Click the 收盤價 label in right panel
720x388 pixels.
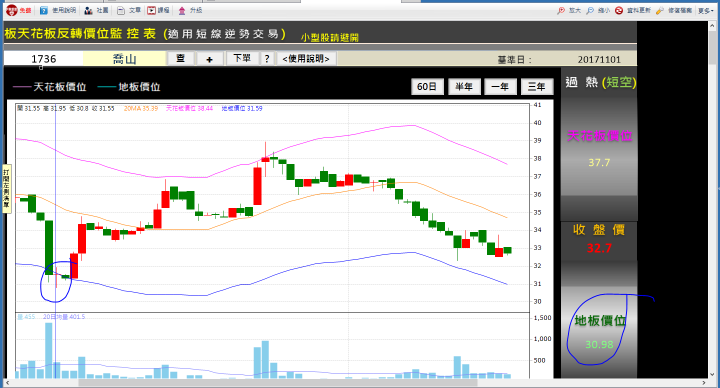(599, 230)
